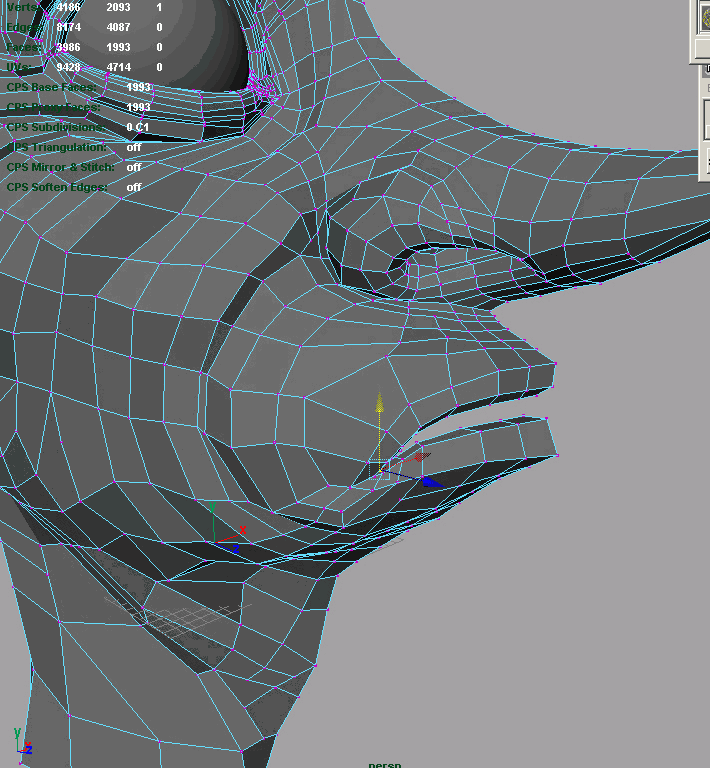Click the blue Z-axis handle of the move manipulator

pyautogui.click(x=431, y=482)
